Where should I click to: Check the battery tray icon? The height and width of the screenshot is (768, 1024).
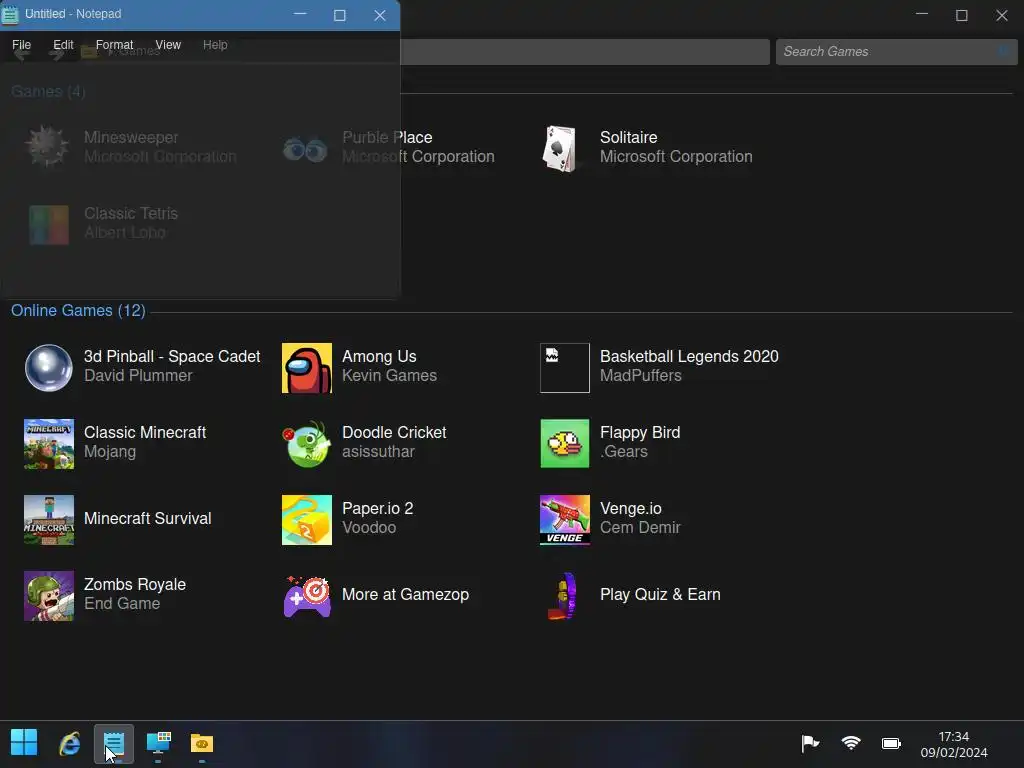pyautogui.click(x=891, y=743)
